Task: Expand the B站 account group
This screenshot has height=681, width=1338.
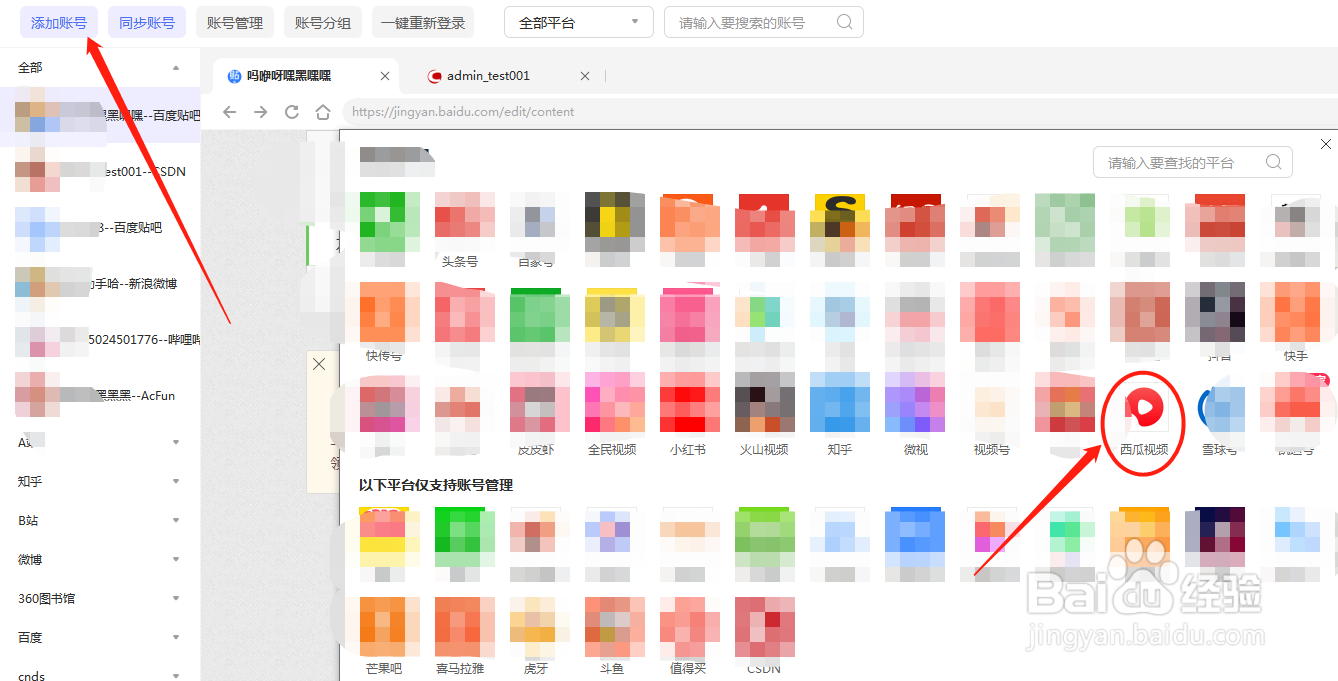Action: [176, 520]
